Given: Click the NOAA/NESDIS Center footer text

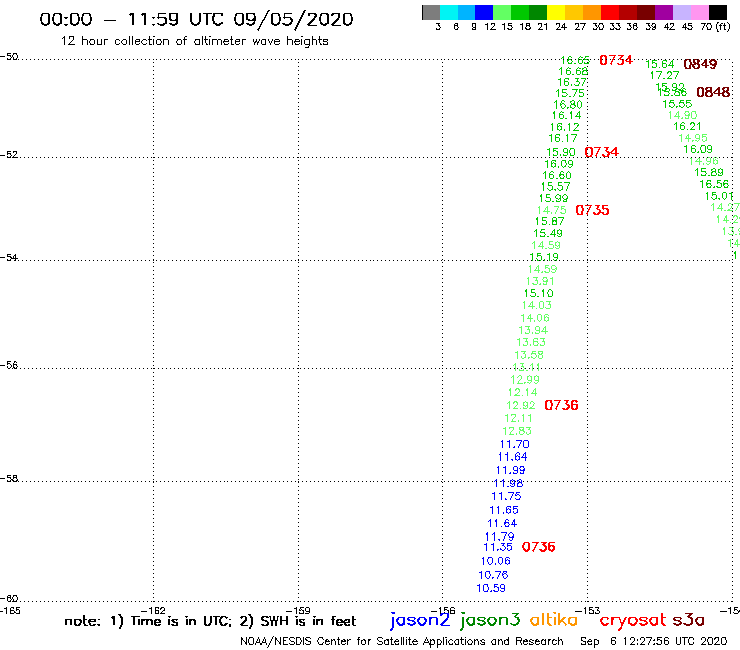Looking at the screenshot, I should point(402,641).
